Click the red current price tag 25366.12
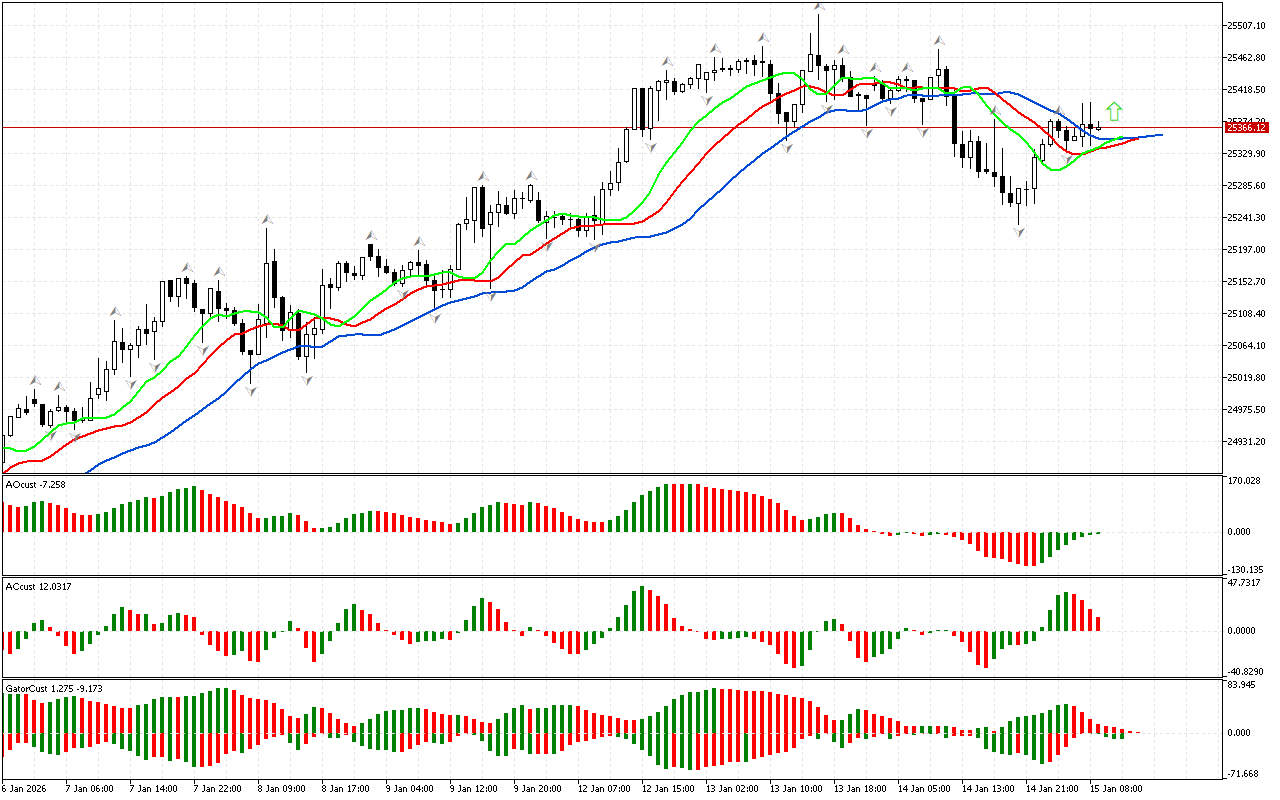 pos(1246,127)
